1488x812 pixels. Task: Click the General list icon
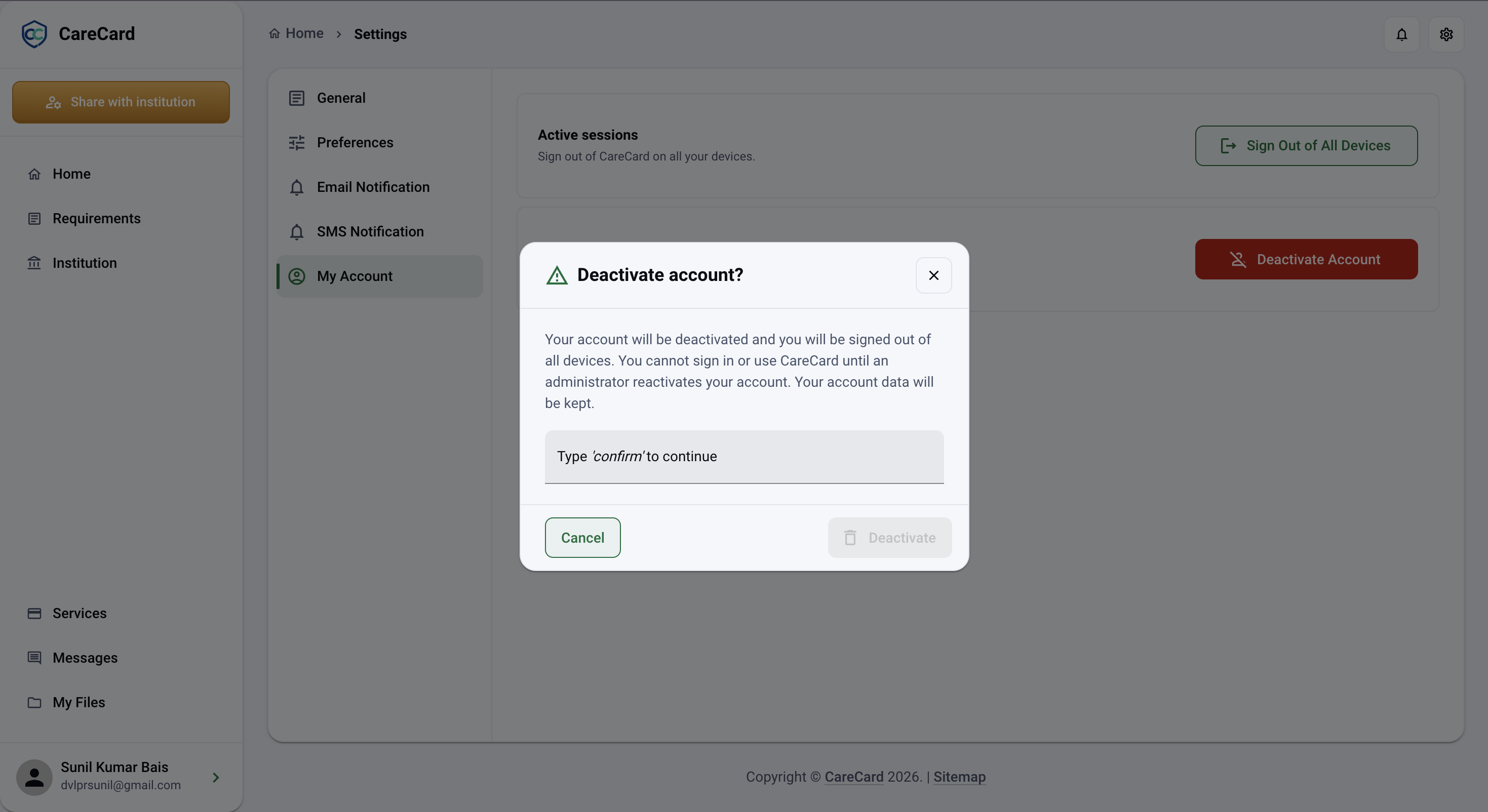[x=296, y=98]
